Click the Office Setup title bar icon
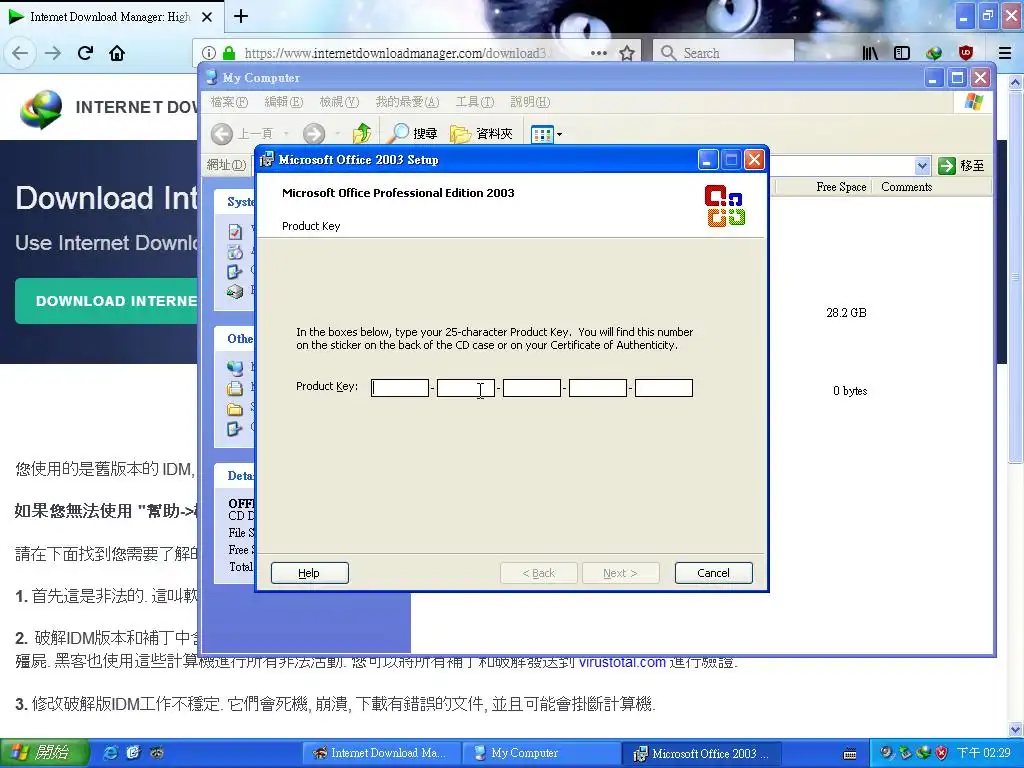This screenshot has width=1024, height=768. click(x=266, y=159)
